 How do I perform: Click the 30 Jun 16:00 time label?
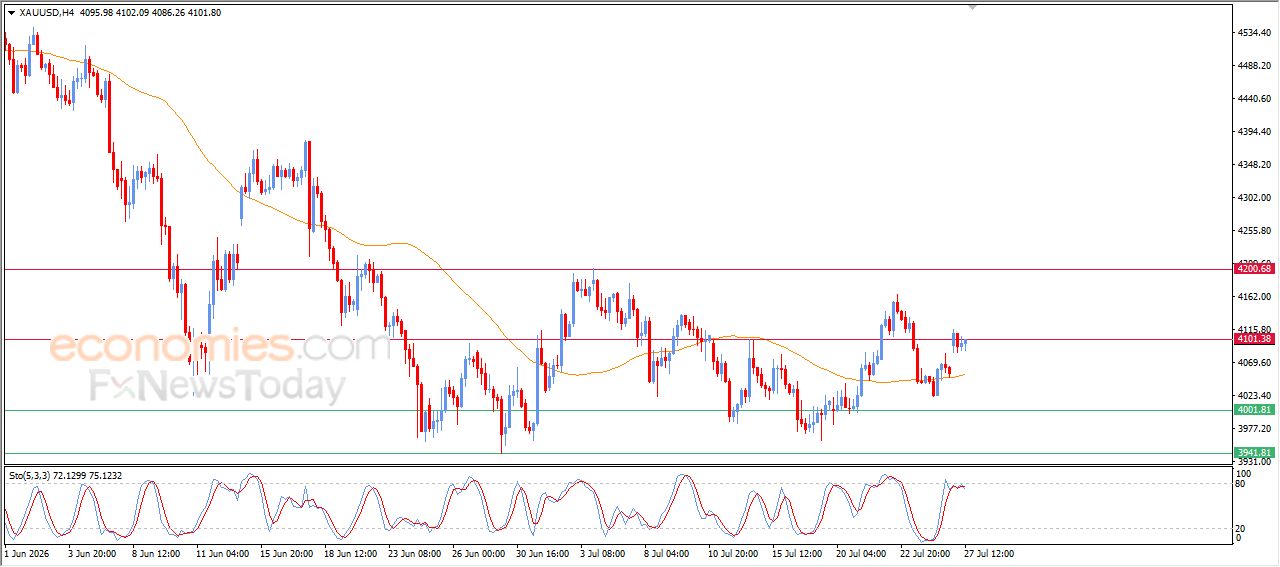pos(541,553)
